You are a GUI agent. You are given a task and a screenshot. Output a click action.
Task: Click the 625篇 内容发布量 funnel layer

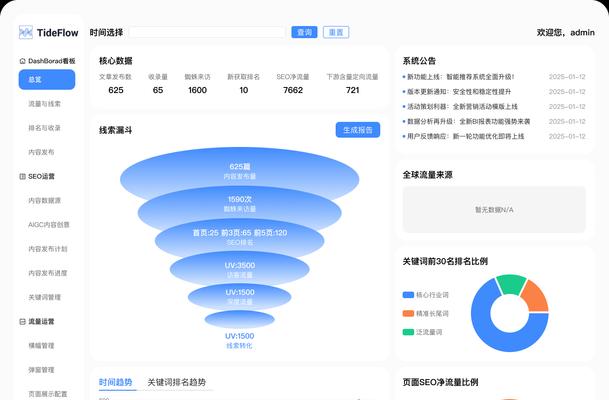pos(240,171)
